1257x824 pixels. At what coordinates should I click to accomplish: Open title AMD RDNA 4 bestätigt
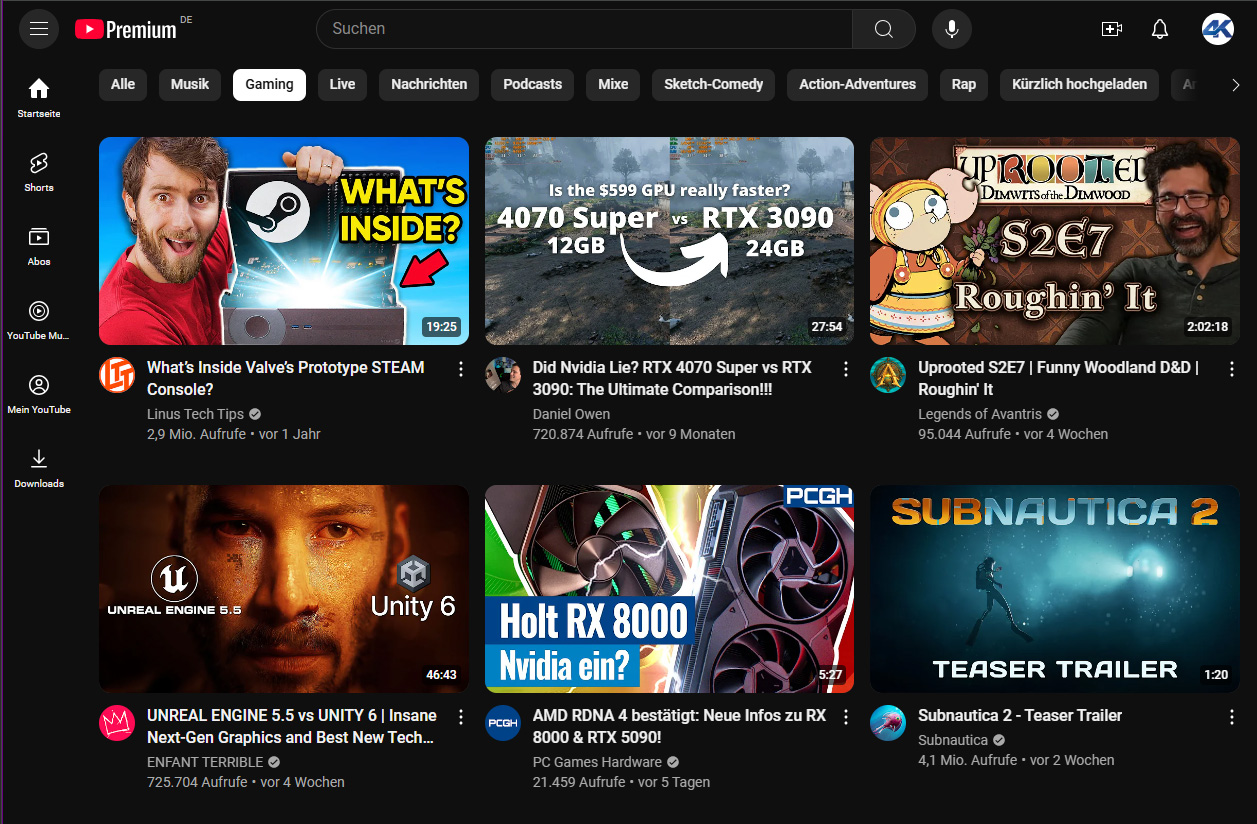(680, 727)
